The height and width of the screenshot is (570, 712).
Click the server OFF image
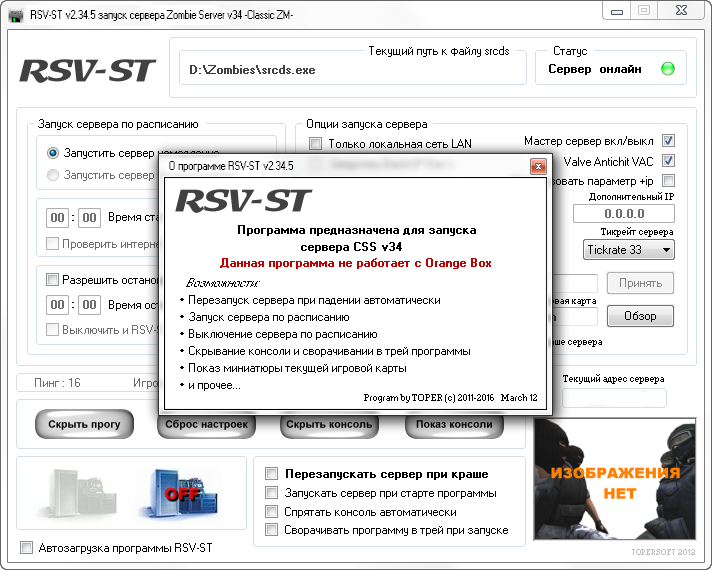click(x=182, y=493)
